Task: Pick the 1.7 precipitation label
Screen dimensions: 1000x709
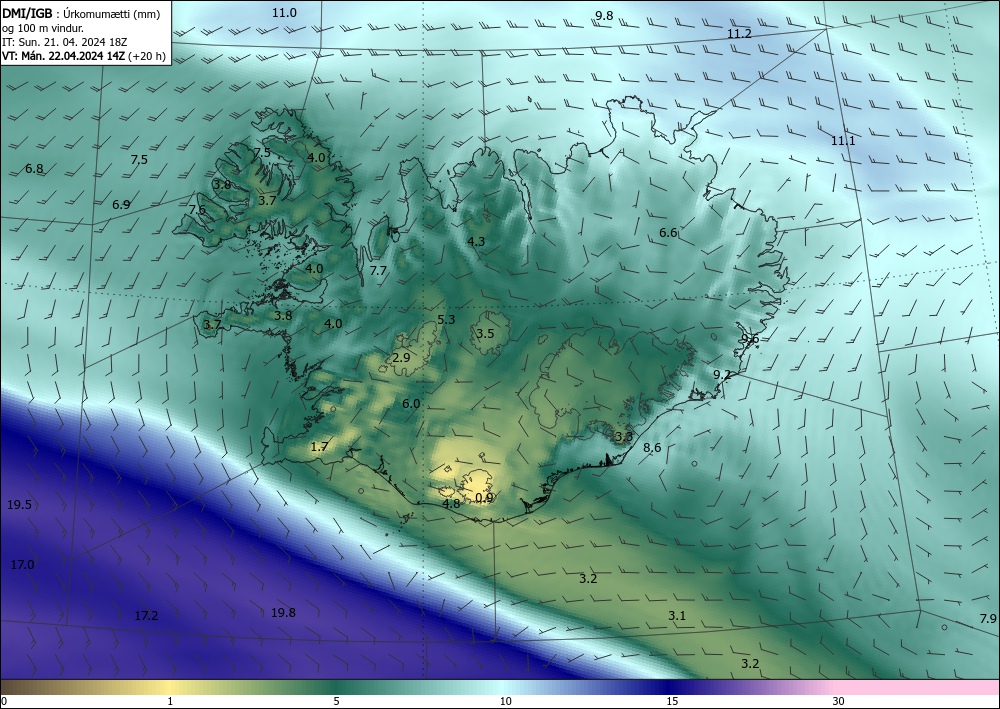Action: [x=319, y=447]
